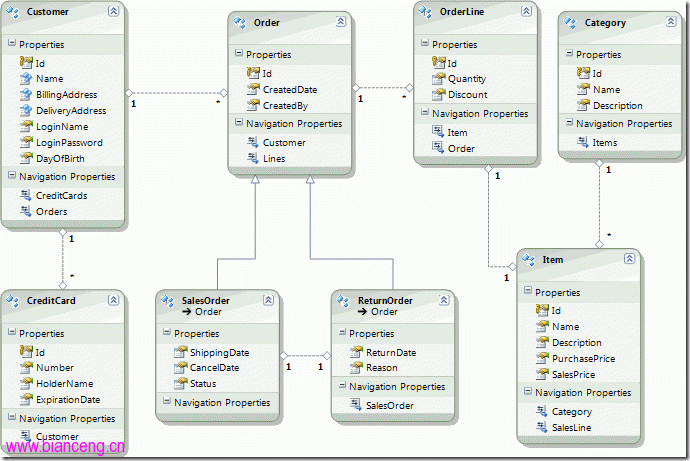690x461 pixels.
Task: Collapse the Item entity using its chevron
Action: 629,259
